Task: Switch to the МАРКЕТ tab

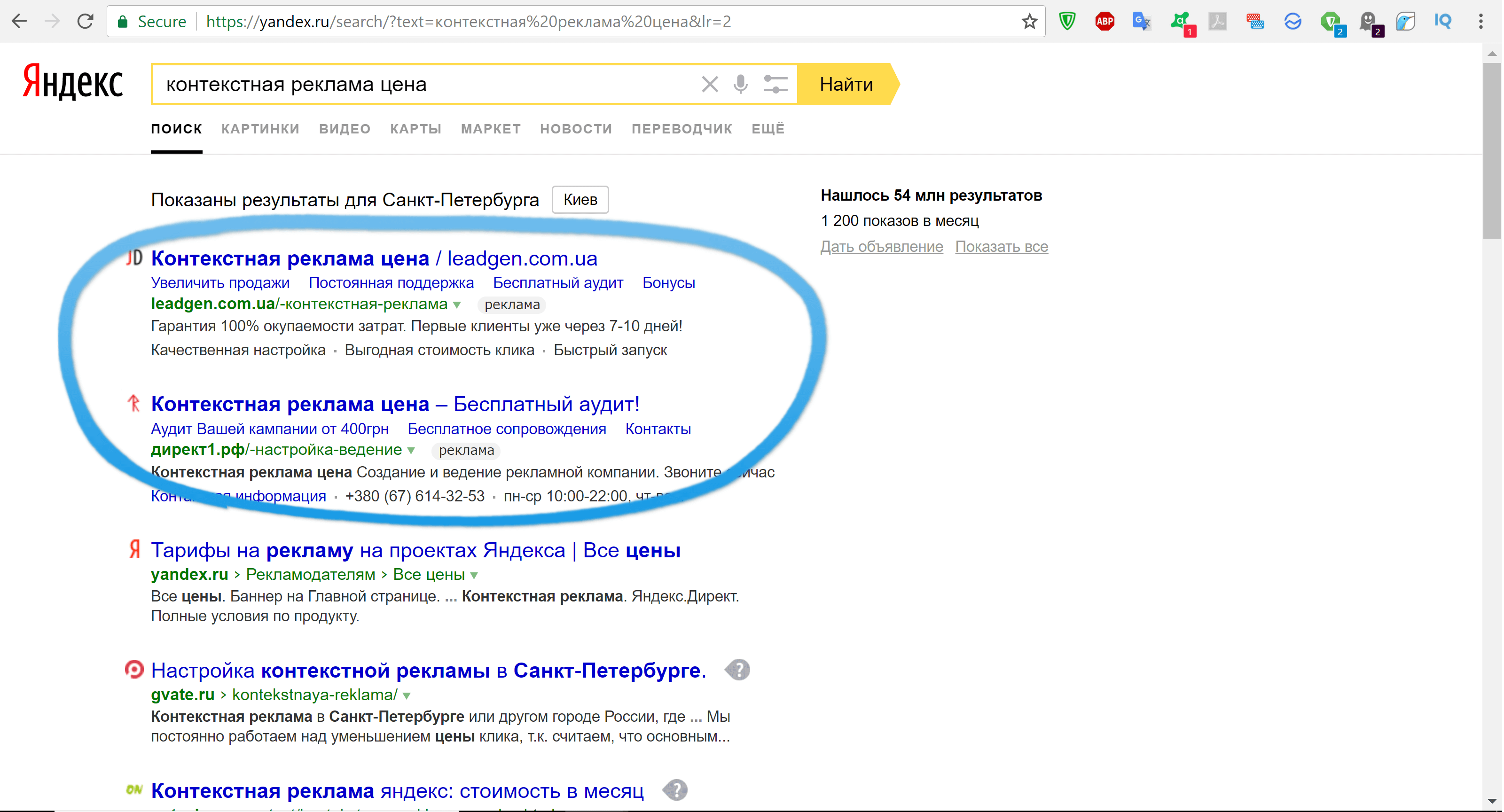Action: pyautogui.click(x=491, y=129)
